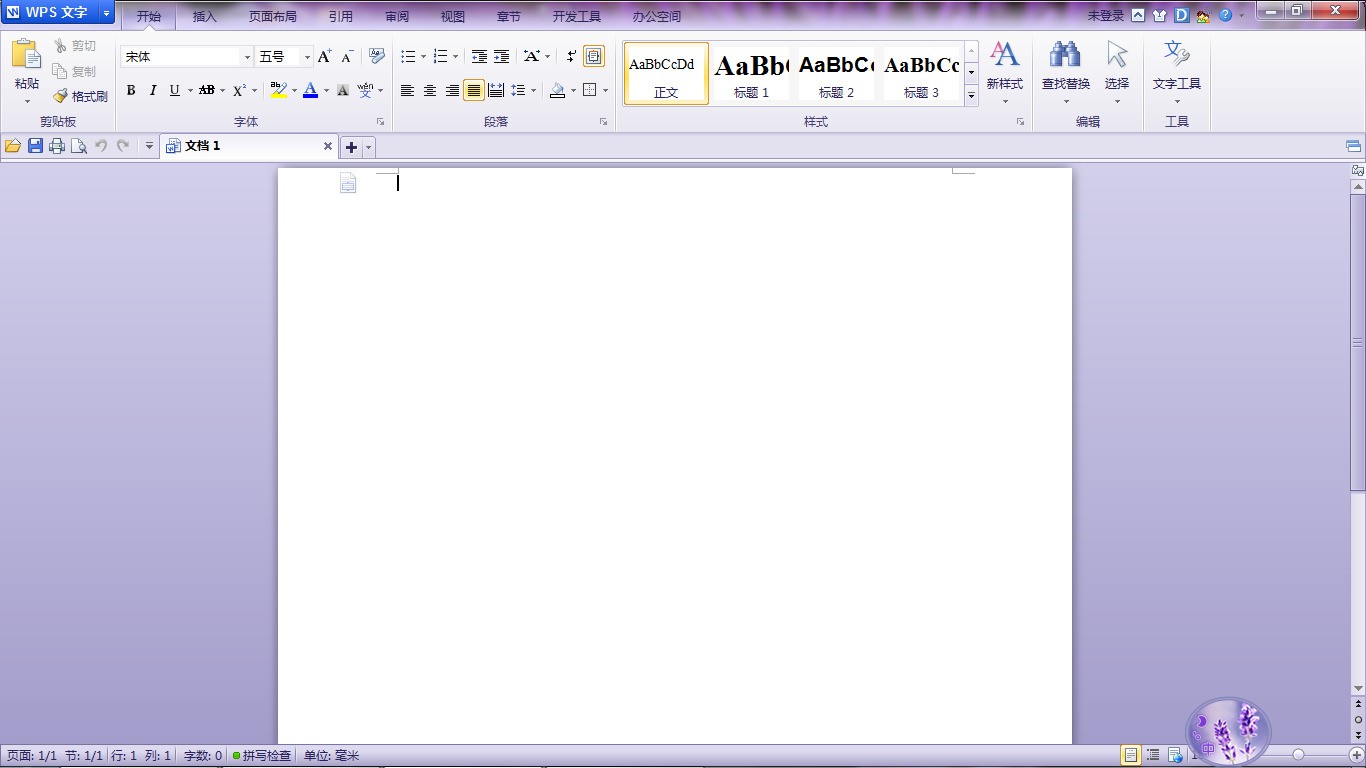
Task: Open the font size 五号 dropdown
Action: pos(307,57)
